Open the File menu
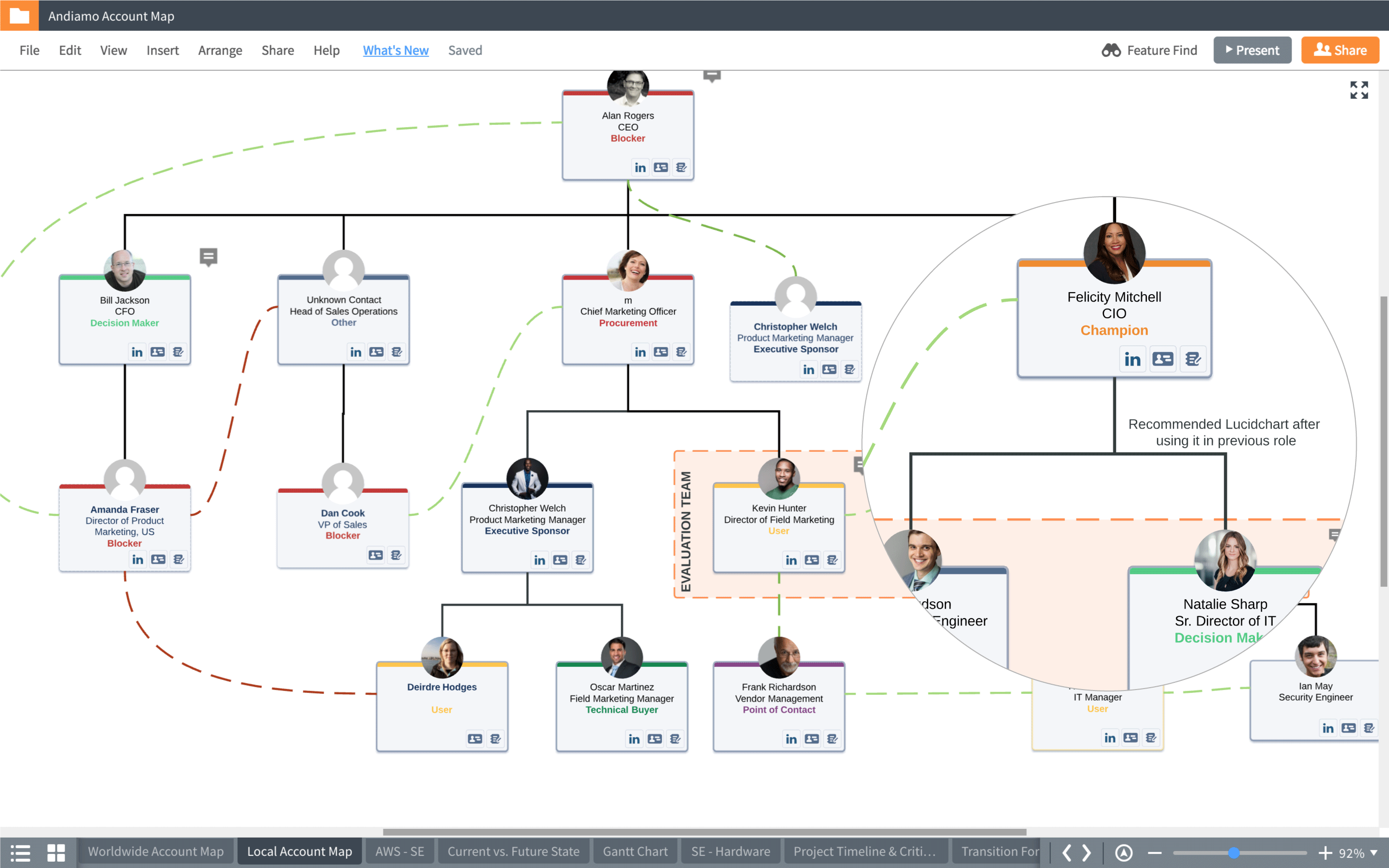 coord(28,49)
